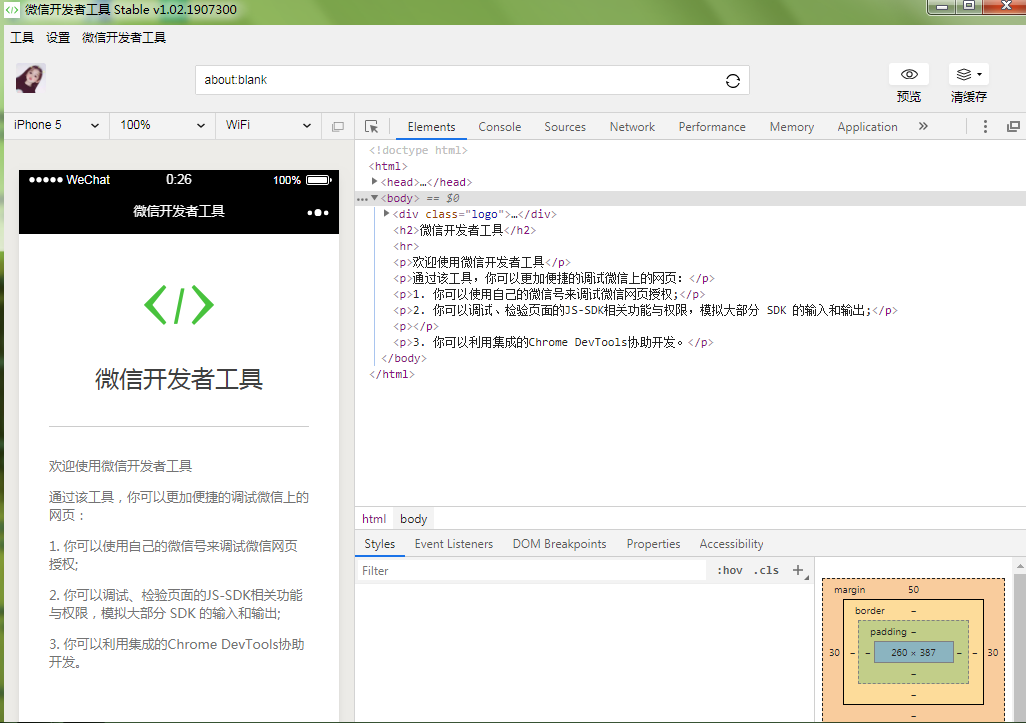Open the 微信开发者工具 menu
The width and height of the screenshot is (1026, 723).
point(124,37)
